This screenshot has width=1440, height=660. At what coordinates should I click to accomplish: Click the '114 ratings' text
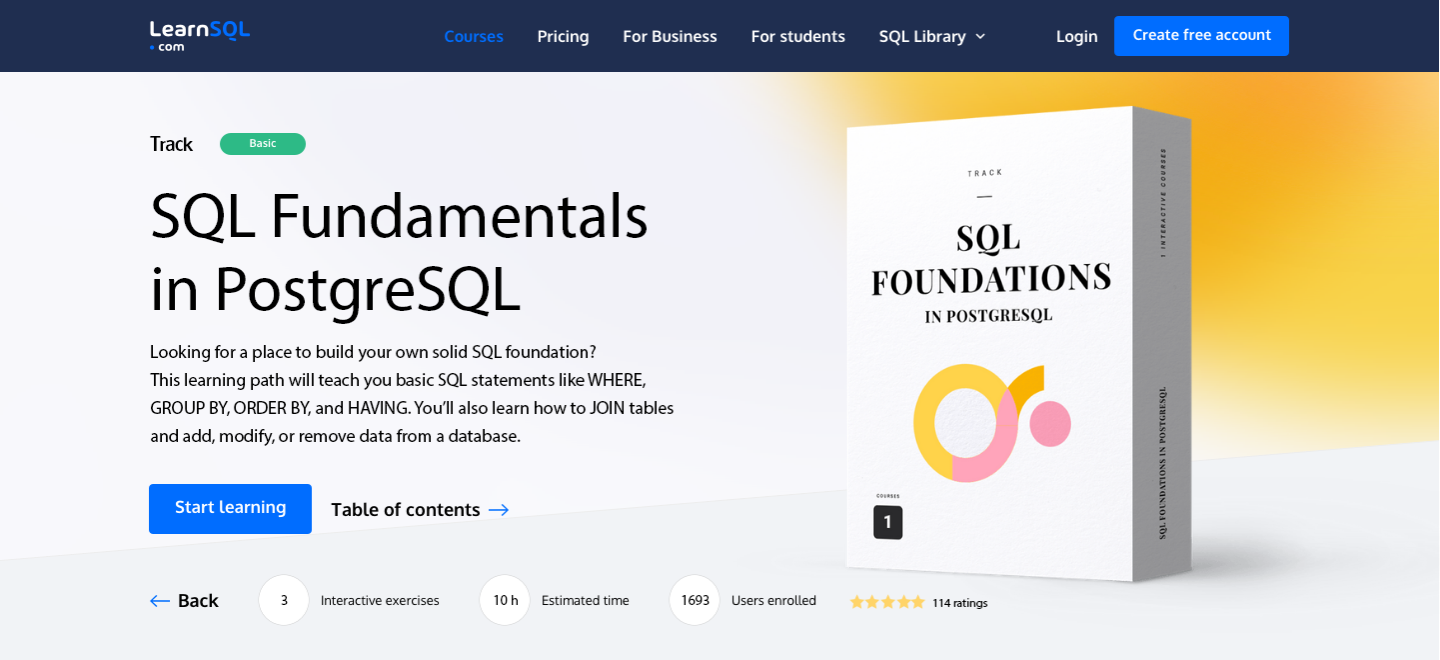coord(960,603)
